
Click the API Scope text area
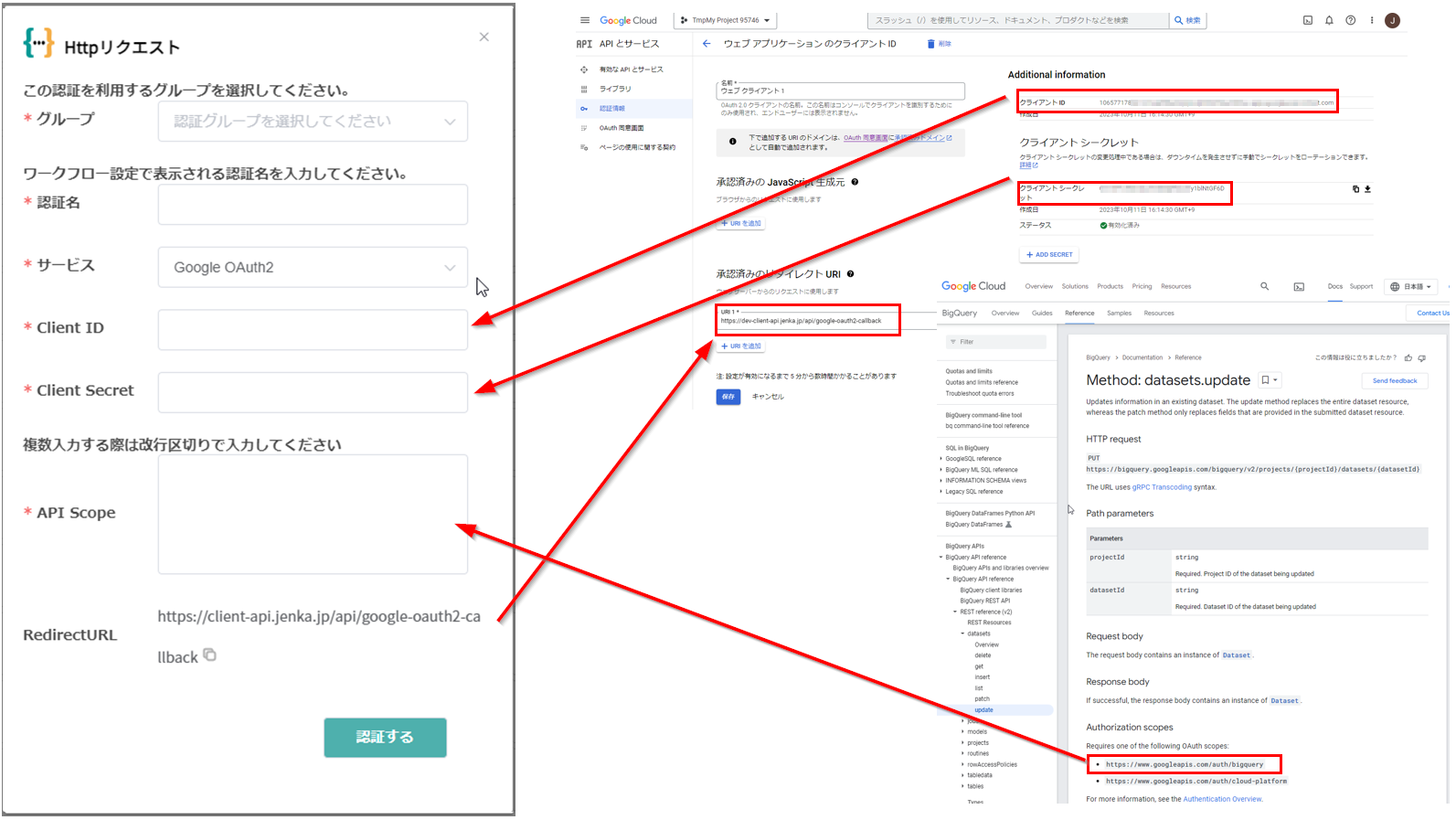313,515
